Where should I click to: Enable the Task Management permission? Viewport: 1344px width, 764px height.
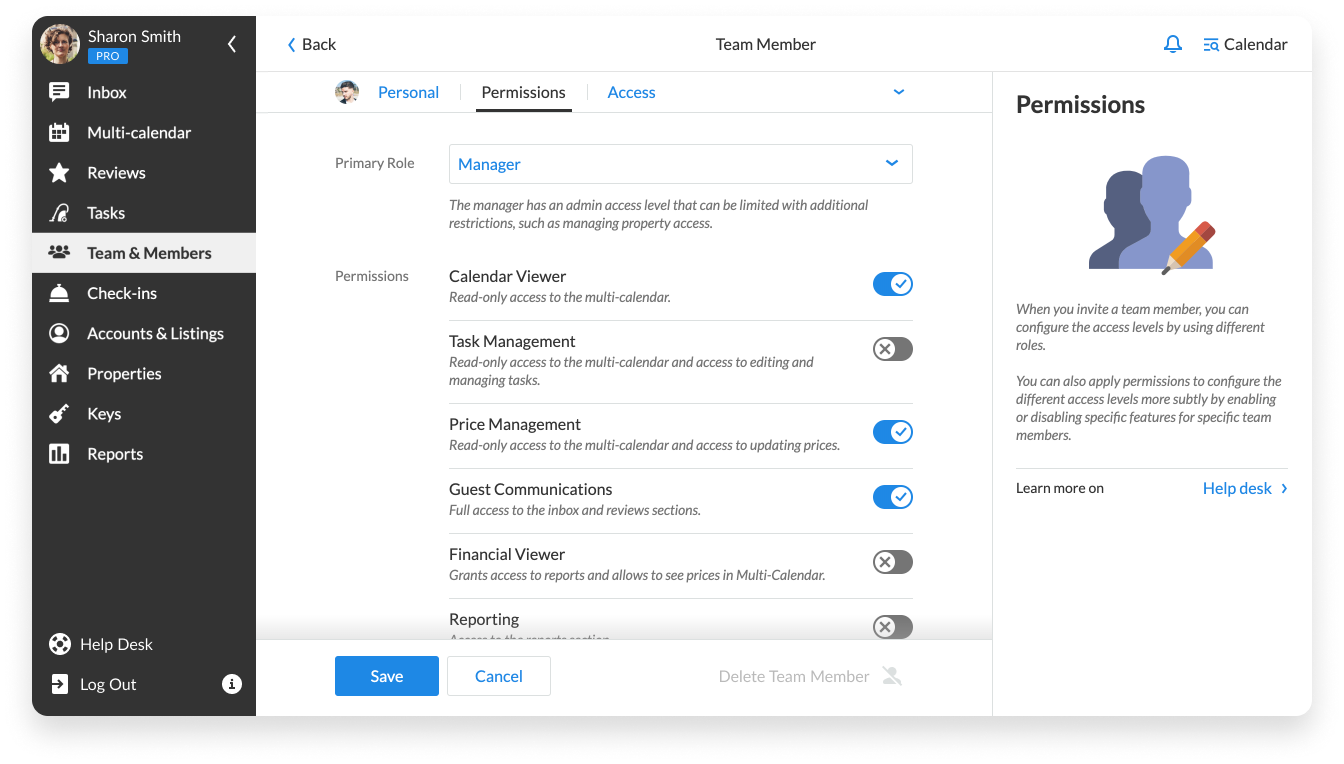(x=892, y=348)
